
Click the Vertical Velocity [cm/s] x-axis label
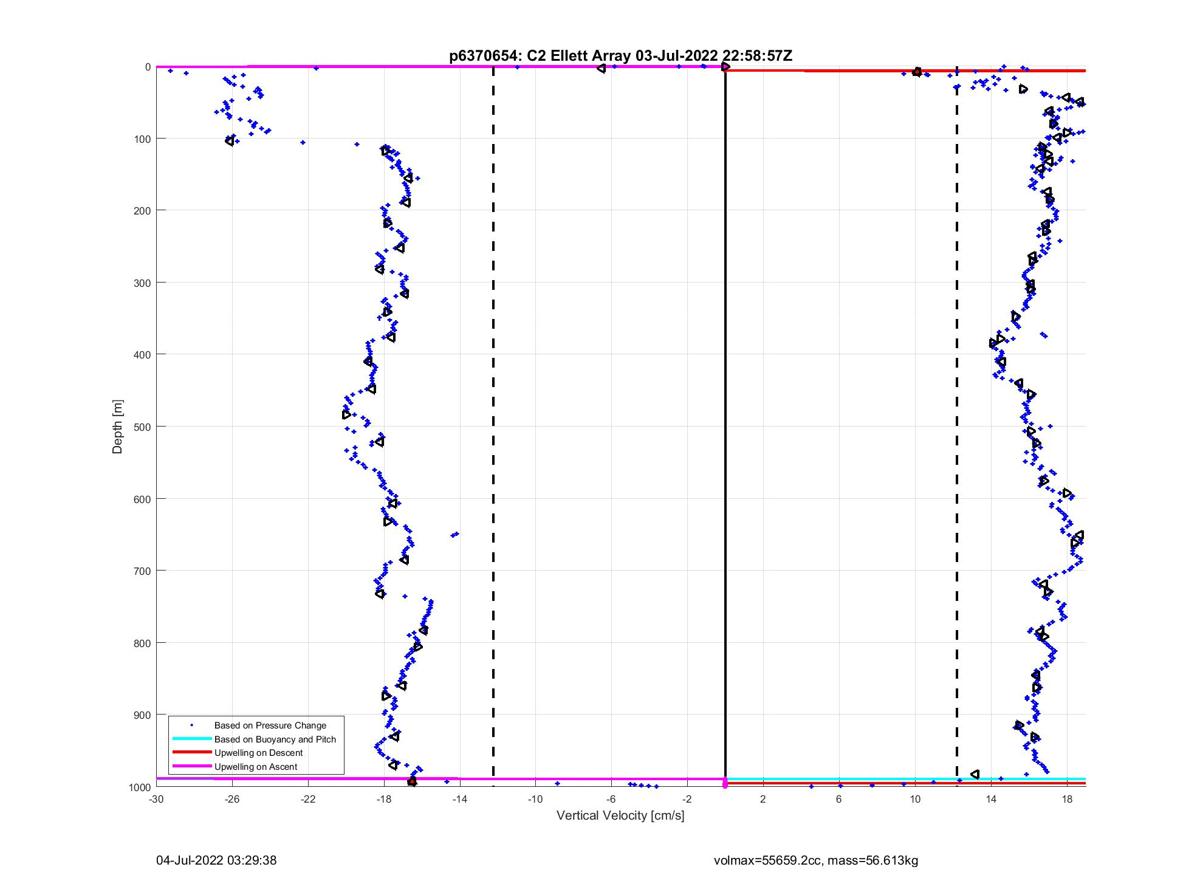pyautogui.click(x=620, y=815)
